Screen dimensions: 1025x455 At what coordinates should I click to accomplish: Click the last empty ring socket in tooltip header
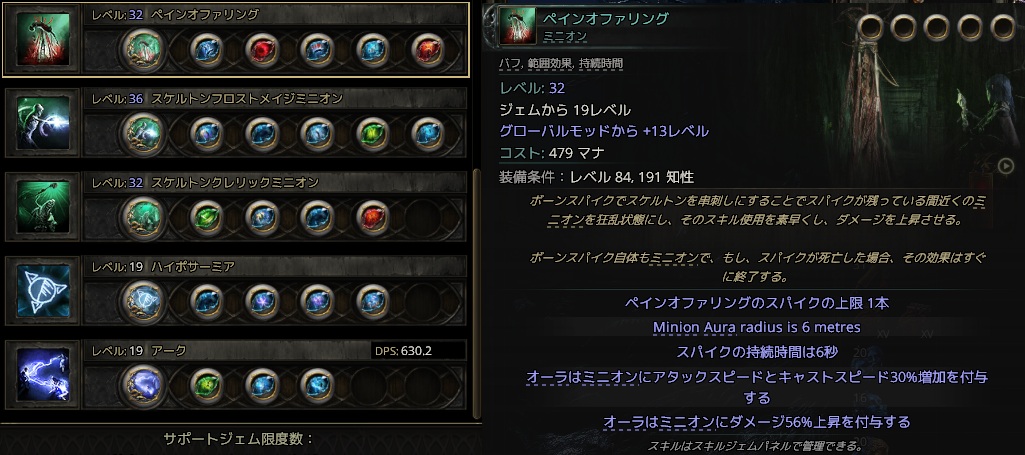(1003, 27)
